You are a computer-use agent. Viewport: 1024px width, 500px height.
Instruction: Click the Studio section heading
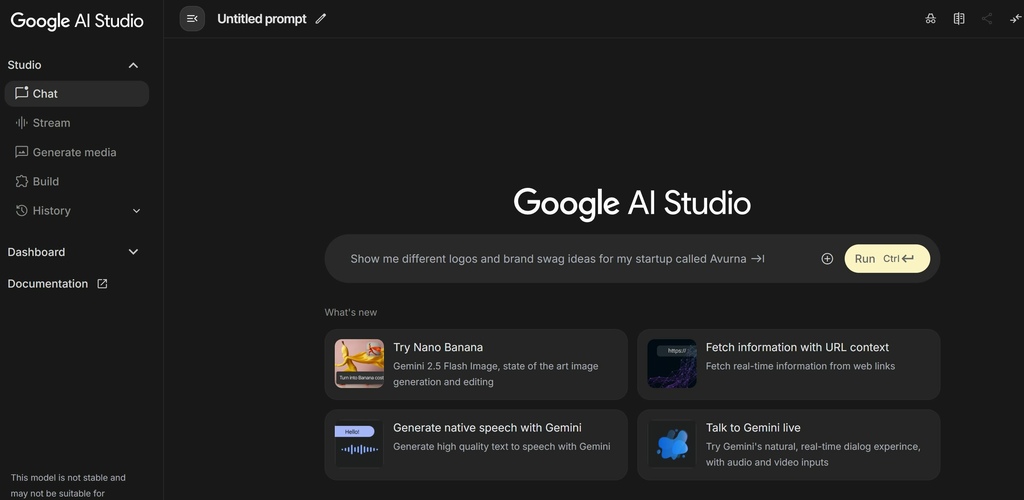coord(24,65)
